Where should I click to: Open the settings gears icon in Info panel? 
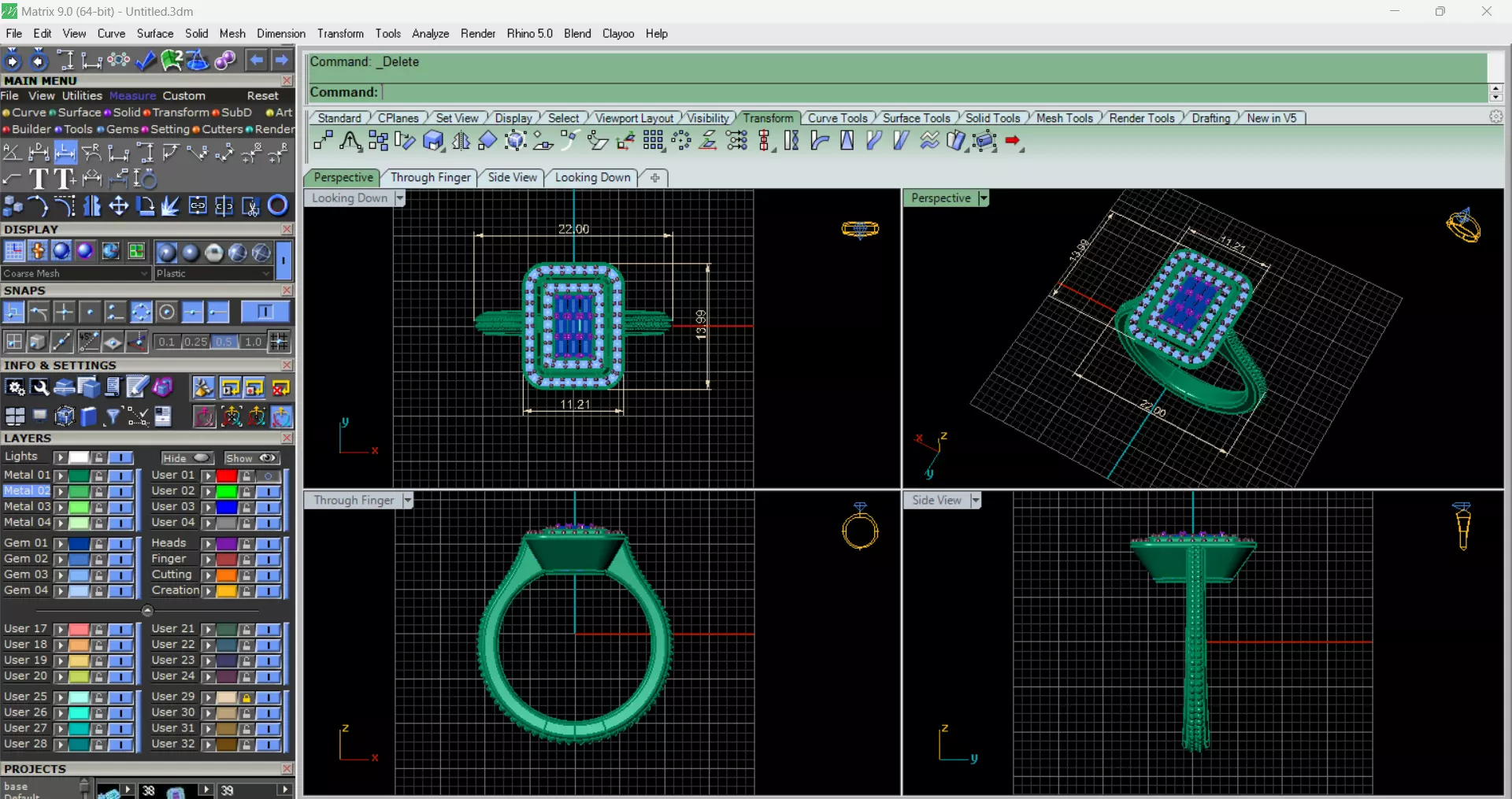(15, 387)
